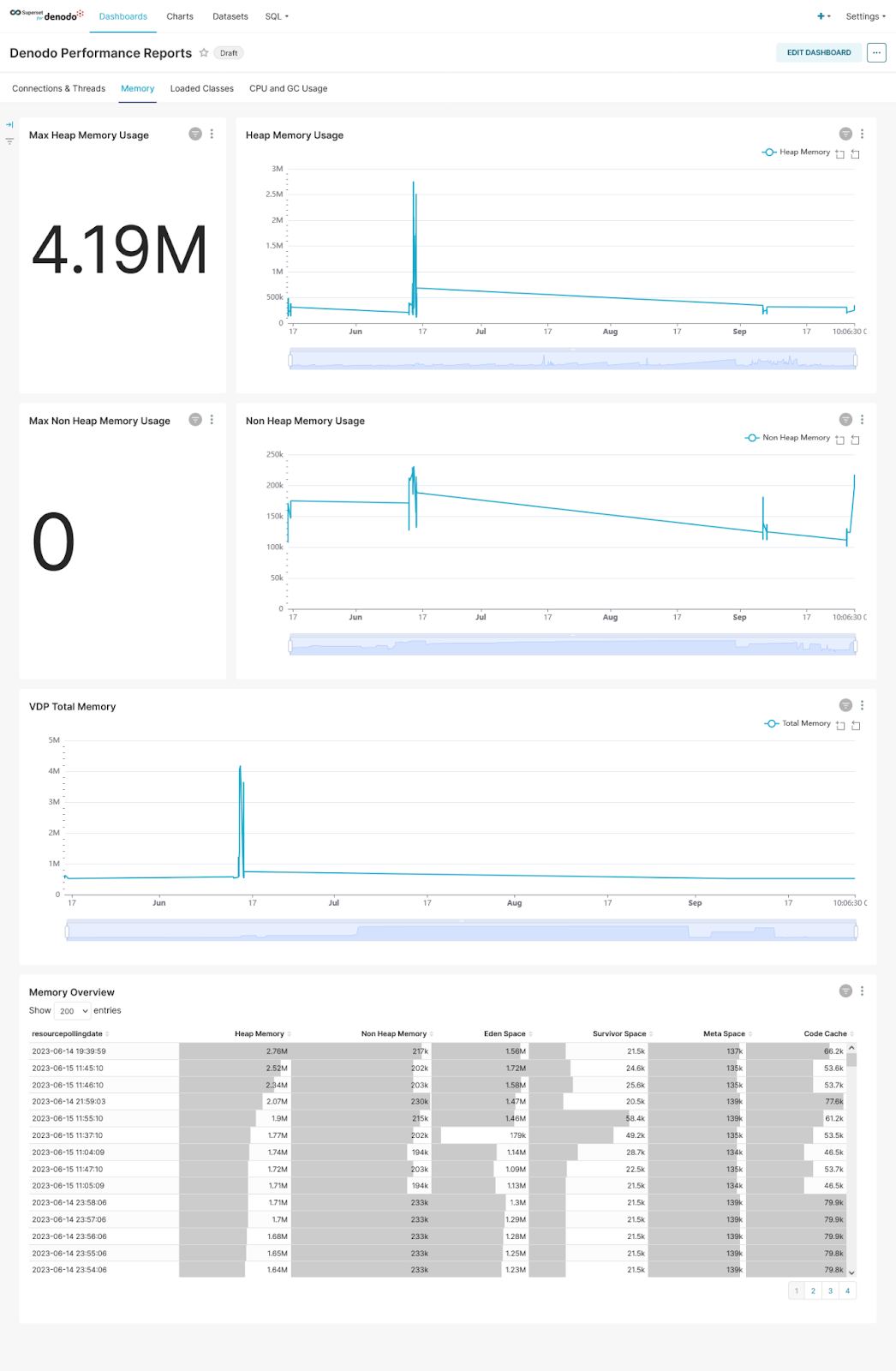This screenshot has width=896, height=1371.
Task: Click filter badge on Max Non Heap Memory Usage
Action: 195,420
